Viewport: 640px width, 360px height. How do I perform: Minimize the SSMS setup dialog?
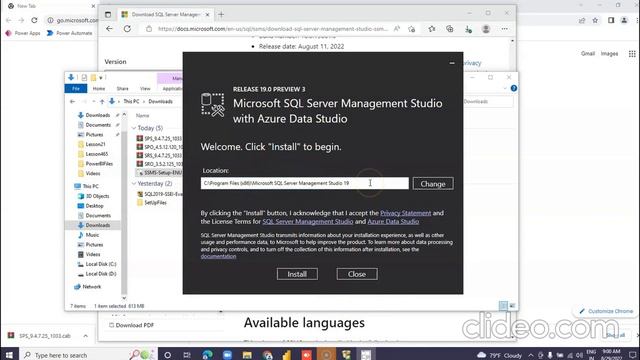452,63
